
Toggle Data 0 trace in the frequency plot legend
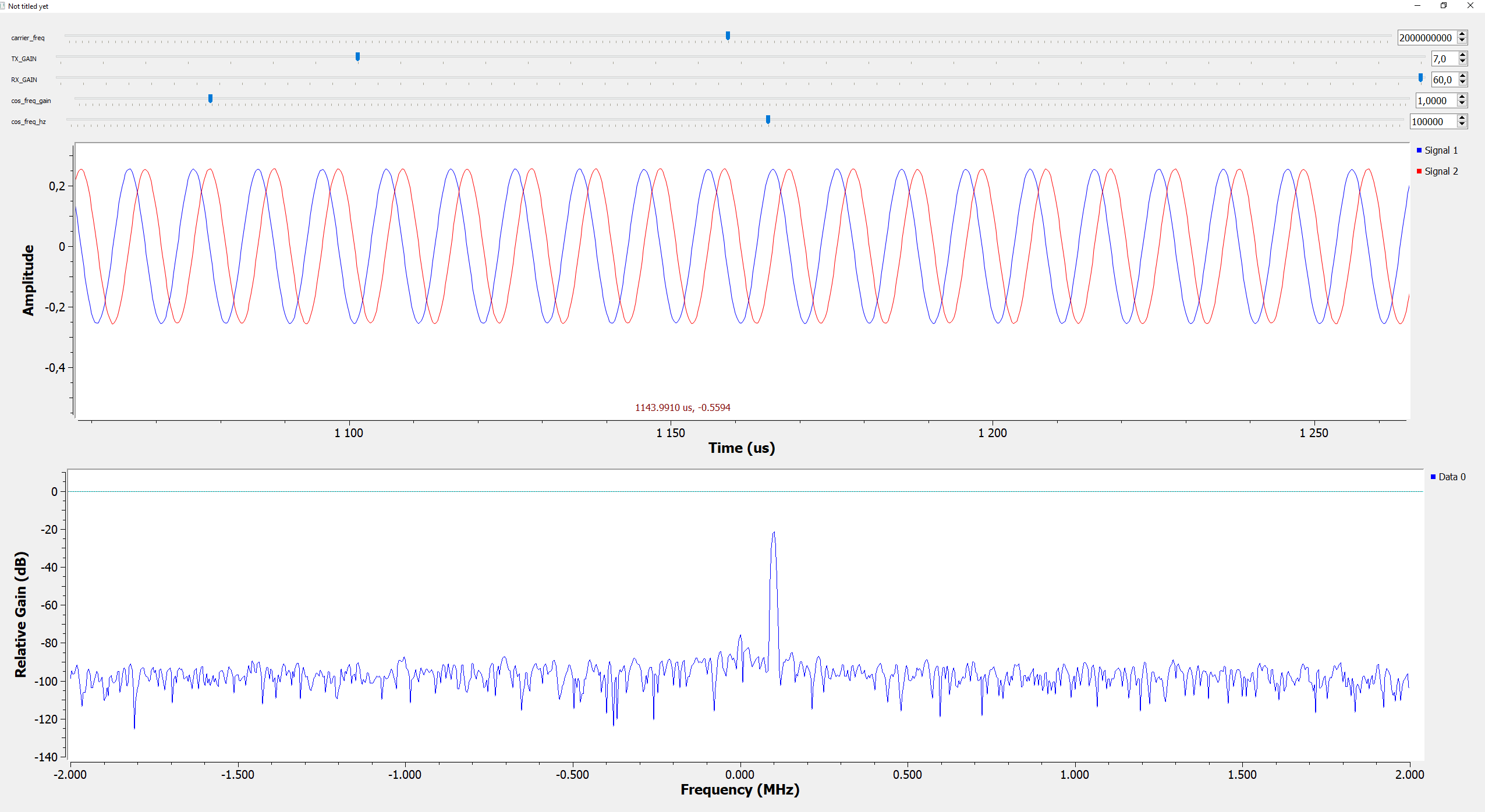pos(1448,477)
